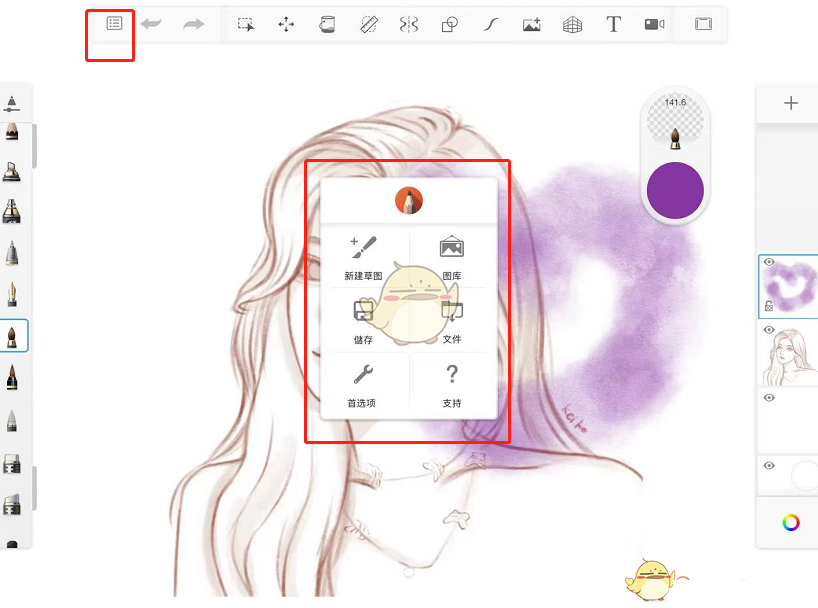
Task: Choose the black-handled paint brush
Action: 11,377
